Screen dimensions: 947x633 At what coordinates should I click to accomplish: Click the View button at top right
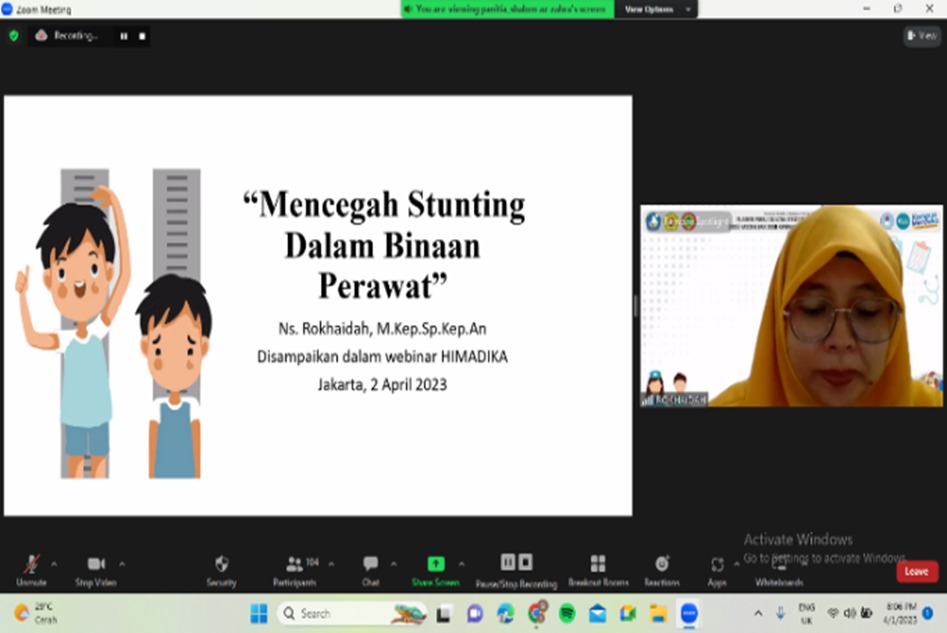[x=922, y=35]
